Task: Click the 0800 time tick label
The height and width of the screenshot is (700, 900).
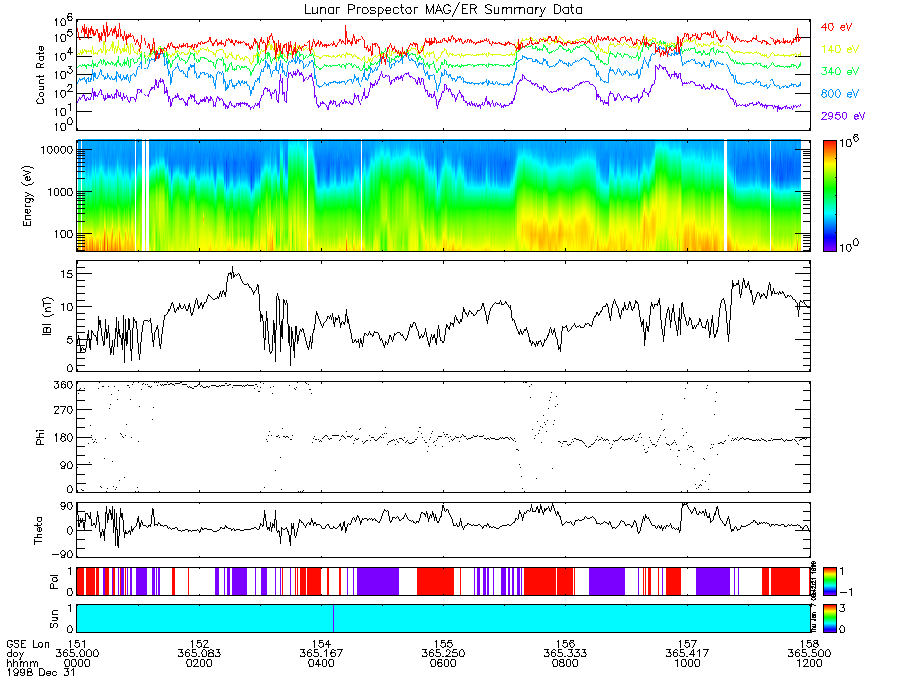Action: click(565, 663)
